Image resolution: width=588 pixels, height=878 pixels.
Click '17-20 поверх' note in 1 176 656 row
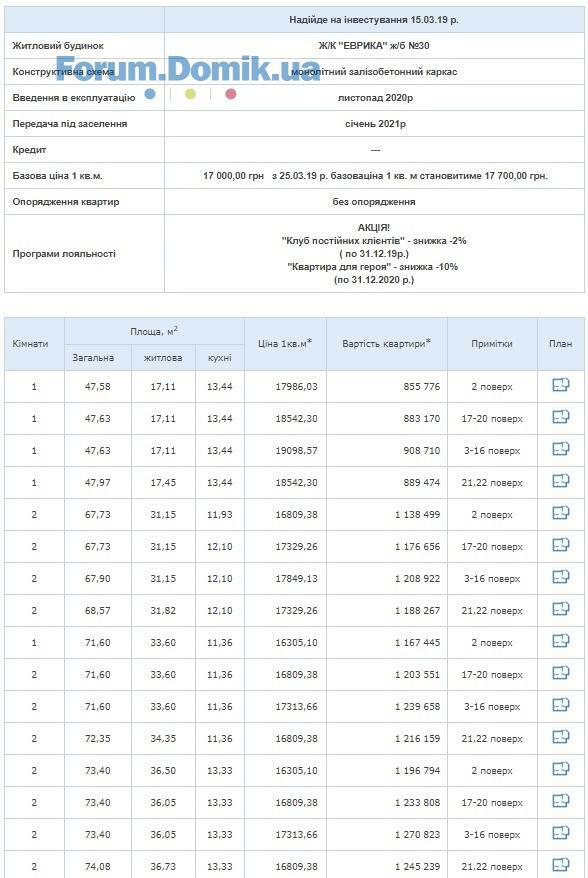[x=492, y=547]
